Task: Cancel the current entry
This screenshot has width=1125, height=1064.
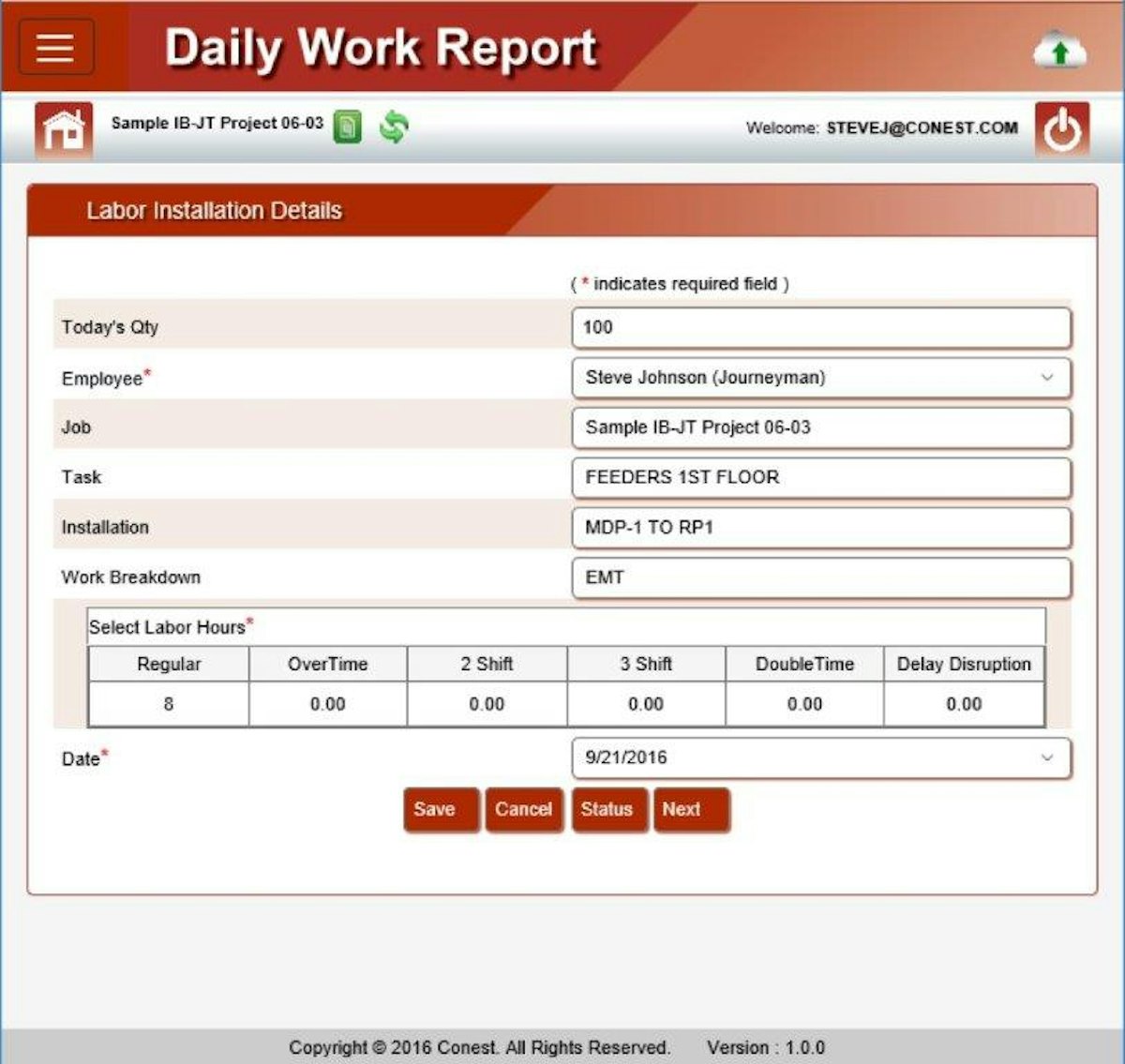Action: (524, 810)
